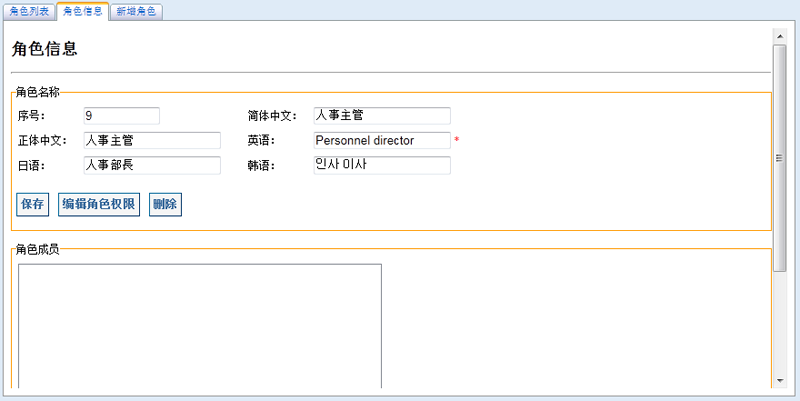Click the 正体中文 input field
This screenshot has height=401, width=800.
(152, 140)
